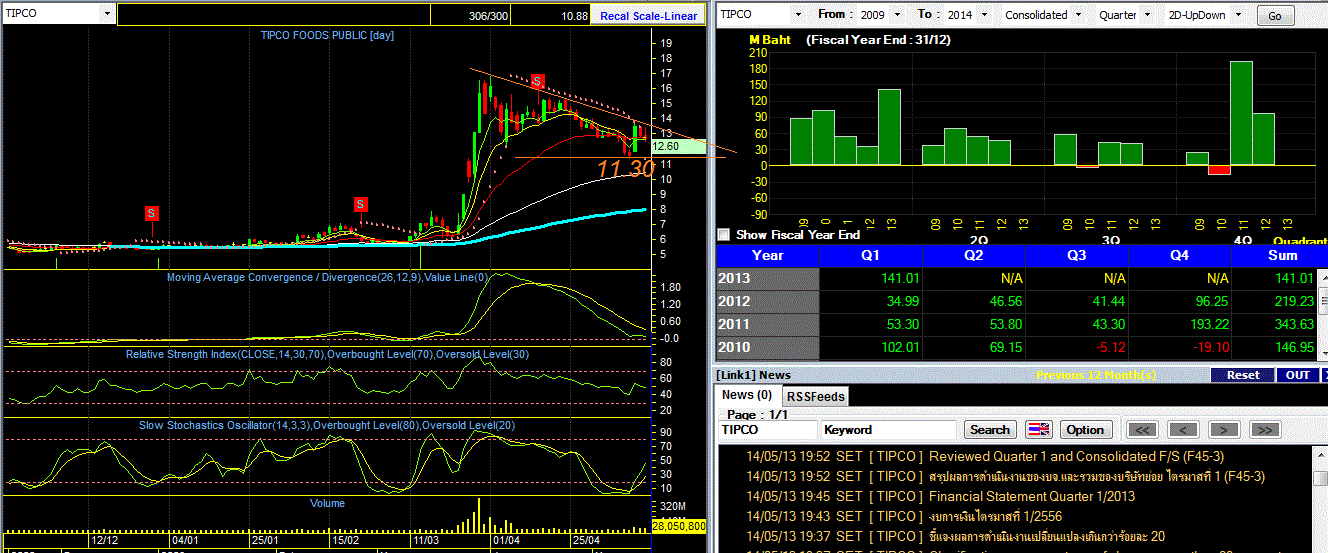The image size is (1328, 553).
Task: Enable Show Fiscal Year End checkbox
Action: 724,235
